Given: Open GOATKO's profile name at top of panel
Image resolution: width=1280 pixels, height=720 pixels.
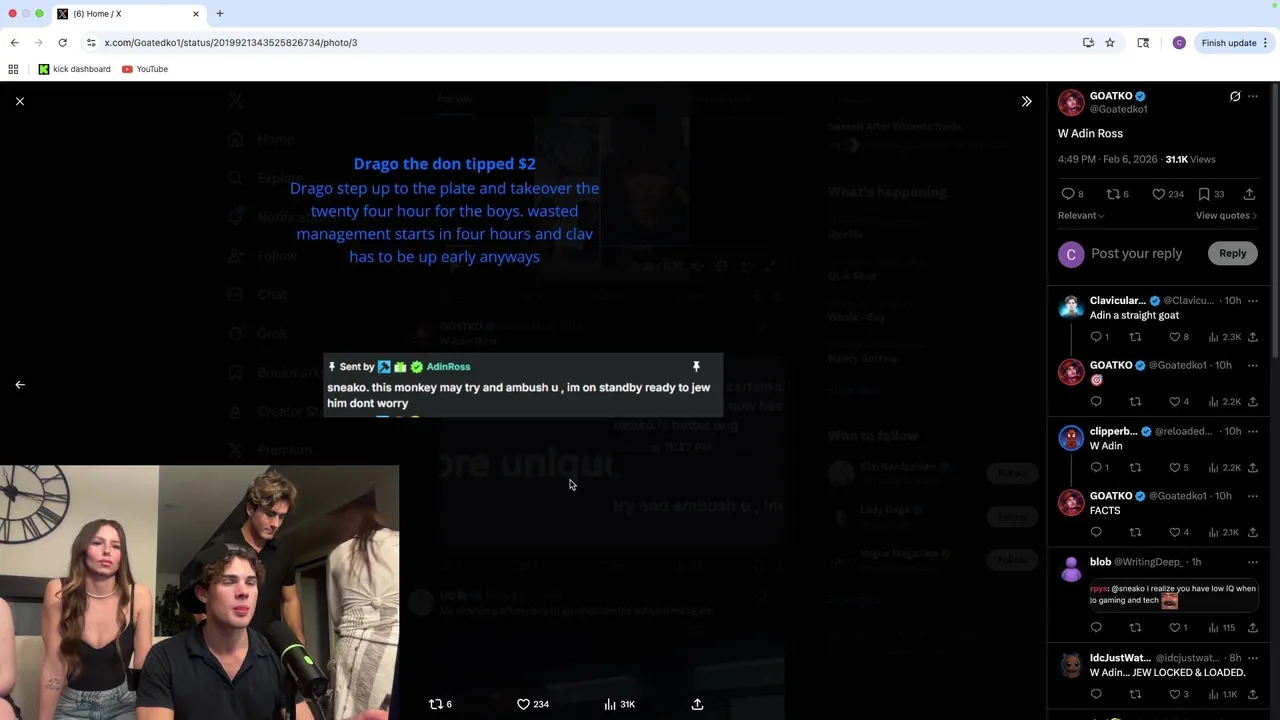Looking at the screenshot, I should (1111, 96).
